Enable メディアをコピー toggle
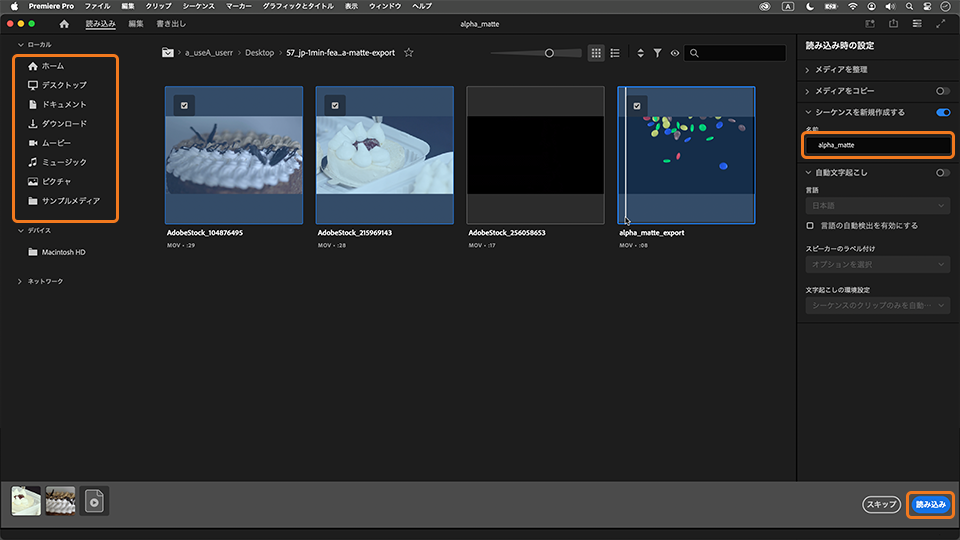This screenshot has width=960, height=540. pyautogui.click(x=942, y=91)
